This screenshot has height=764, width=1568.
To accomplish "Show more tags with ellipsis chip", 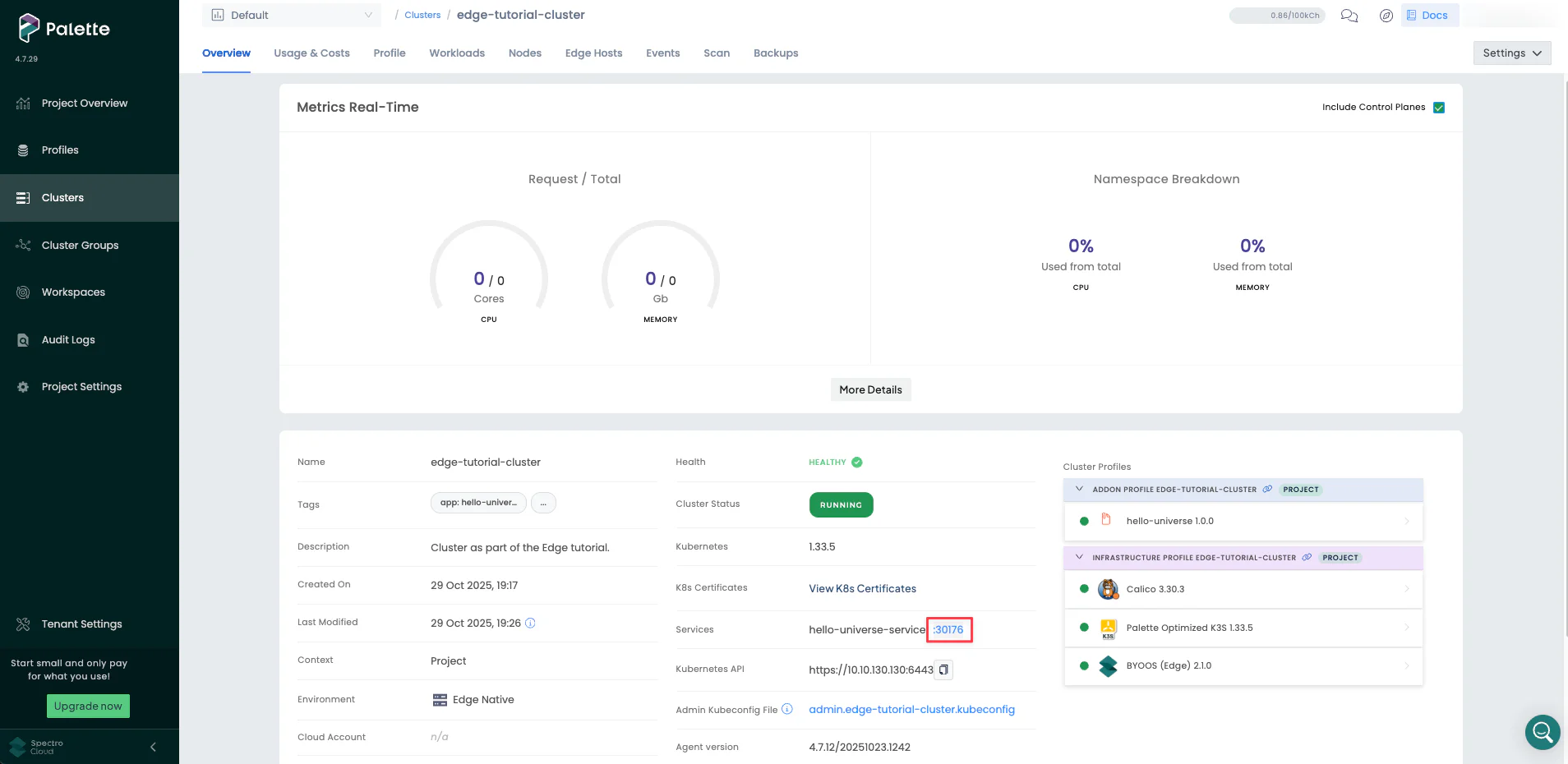I will click(x=543, y=503).
